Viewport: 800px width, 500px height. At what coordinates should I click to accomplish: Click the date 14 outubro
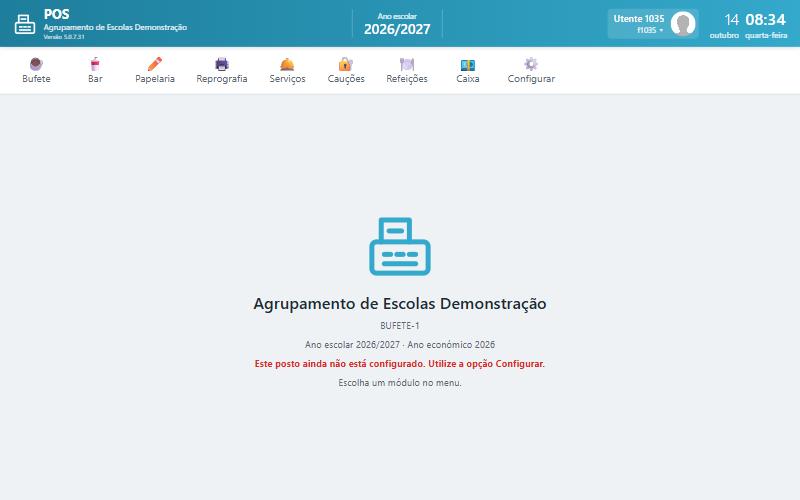coord(724,26)
